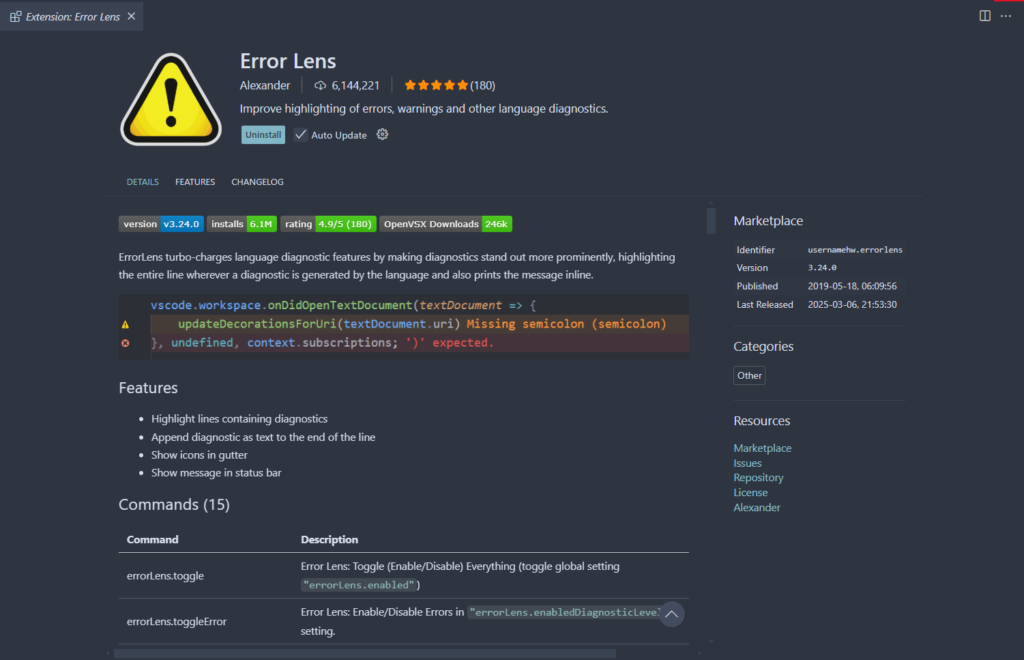Open the Alexander author link
This screenshot has height=660, width=1024.
click(757, 507)
